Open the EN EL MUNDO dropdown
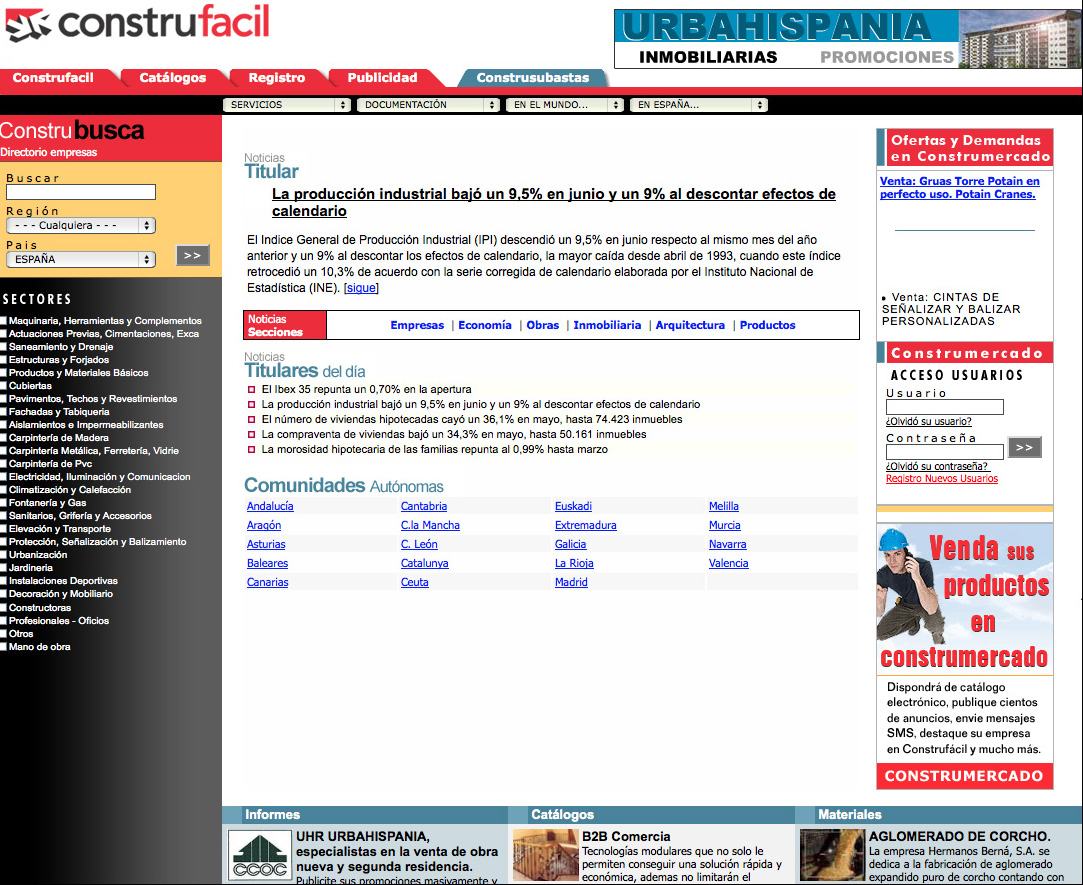The image size is (1083, 885). tap(565, 105)
